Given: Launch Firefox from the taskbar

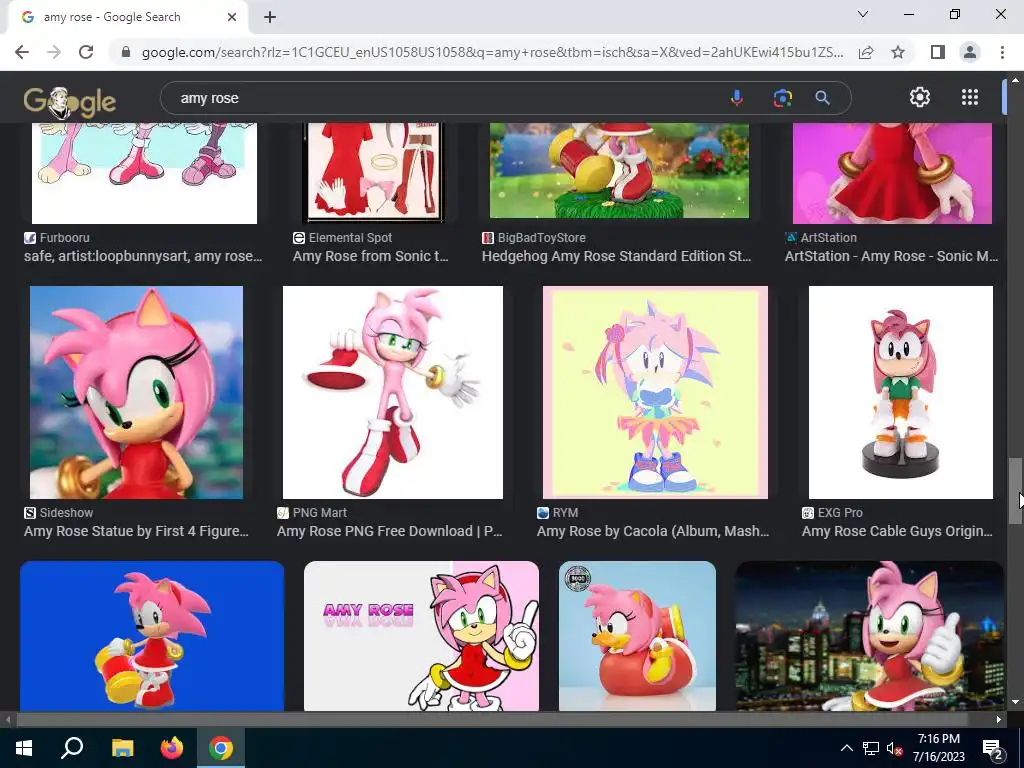Looking at the screenshot, I should pyautogui.click(x=171, y=748).
